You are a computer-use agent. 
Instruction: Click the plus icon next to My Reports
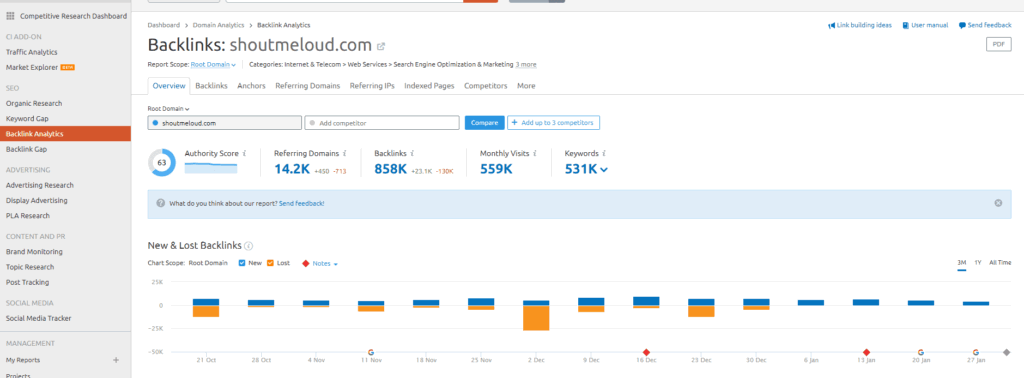pyautogui.click(x=116, y=360)
